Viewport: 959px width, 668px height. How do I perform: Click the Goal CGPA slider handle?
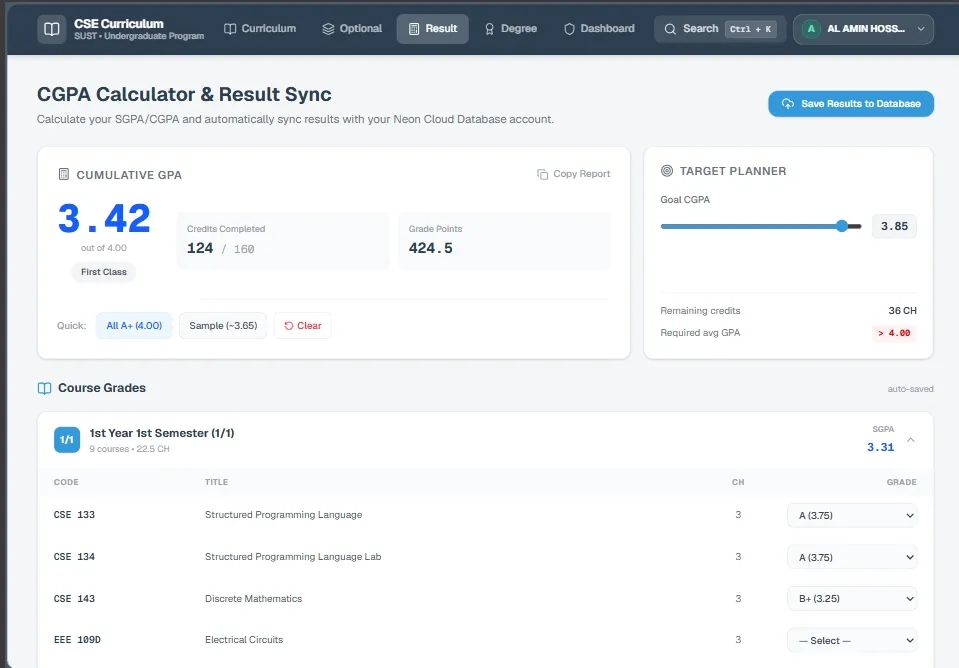click(842, 226)
